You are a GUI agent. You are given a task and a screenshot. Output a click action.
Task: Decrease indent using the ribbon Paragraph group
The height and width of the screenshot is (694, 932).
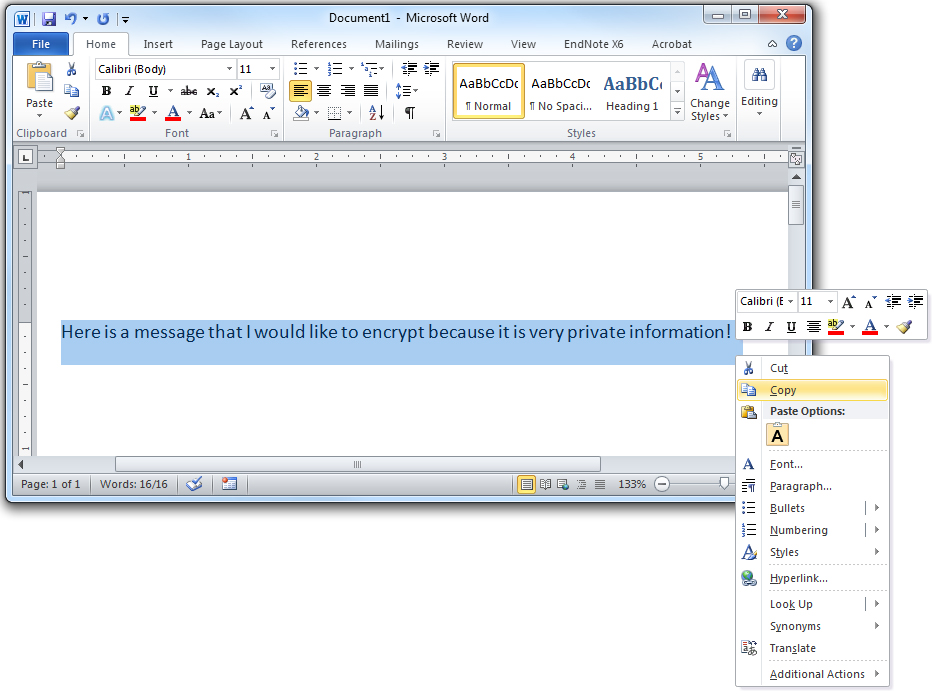[x=409, y=69]
